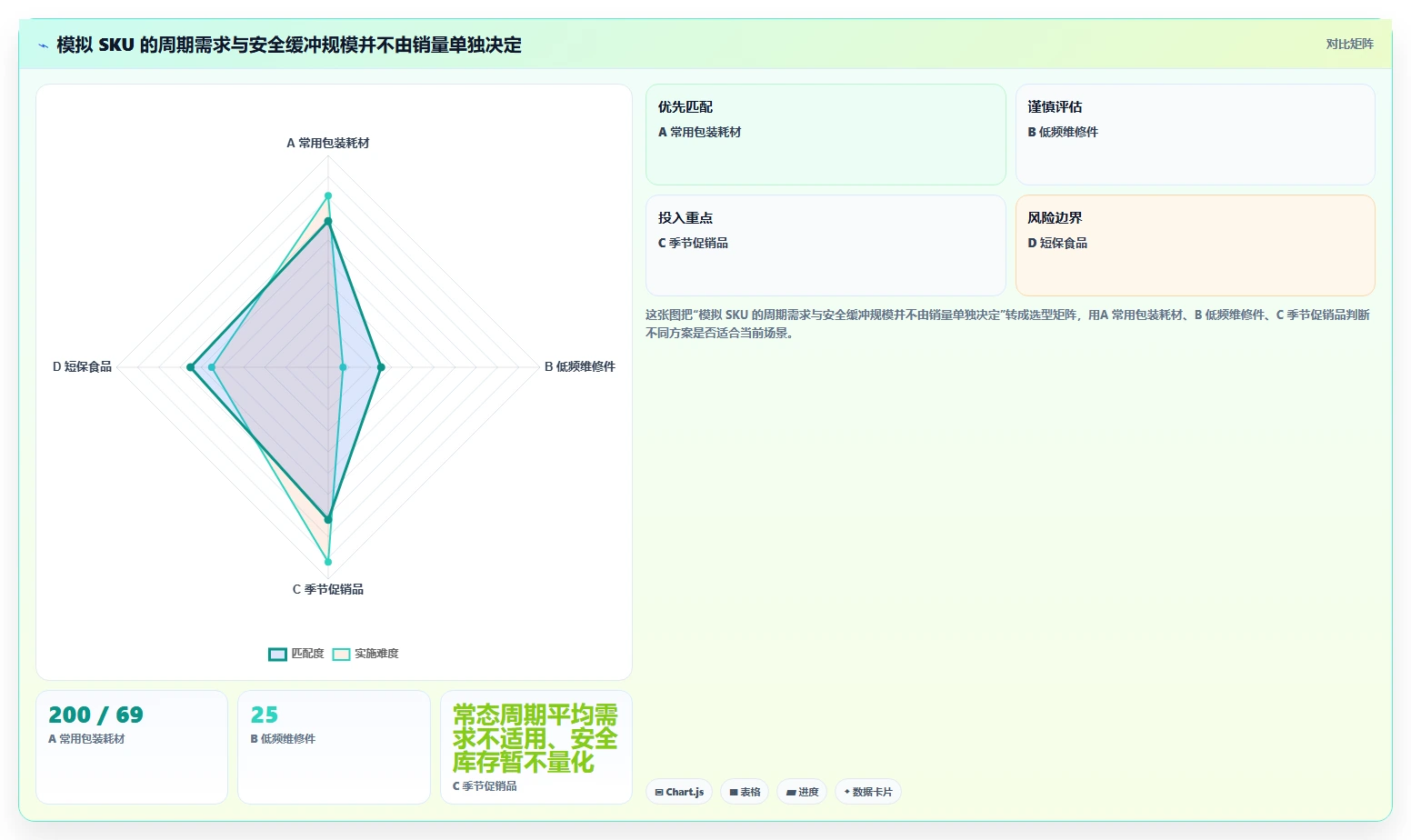
Task: Click A 常用包装耗材 inside 优先匹配 card
Action: pyautogui.click(x=700, y=132)
